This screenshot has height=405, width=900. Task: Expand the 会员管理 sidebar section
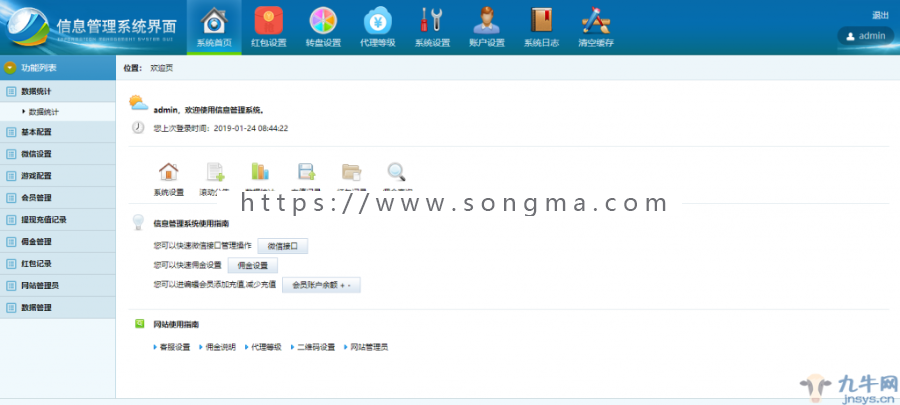(57, 197)
